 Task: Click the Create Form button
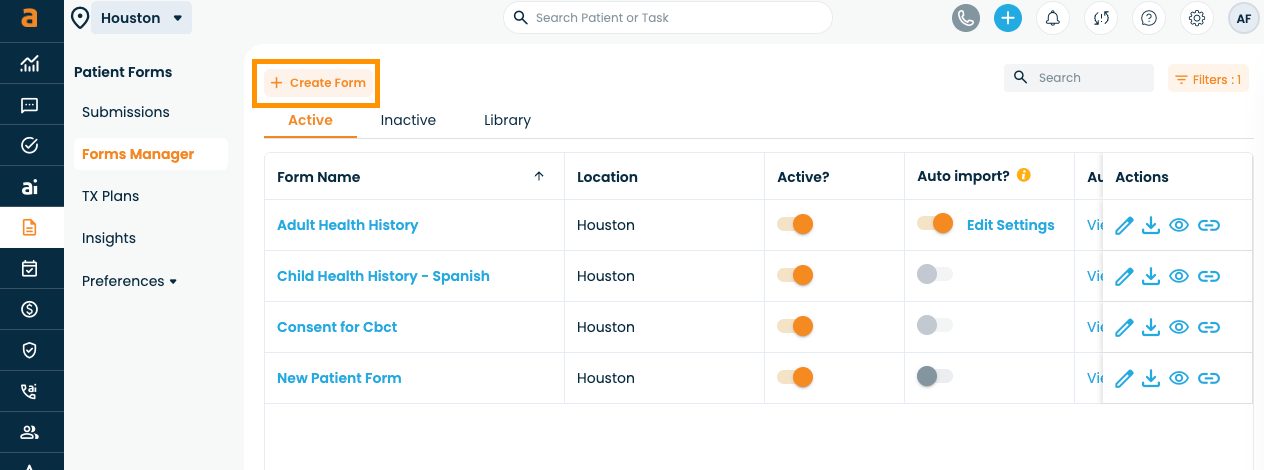point(318,83)
